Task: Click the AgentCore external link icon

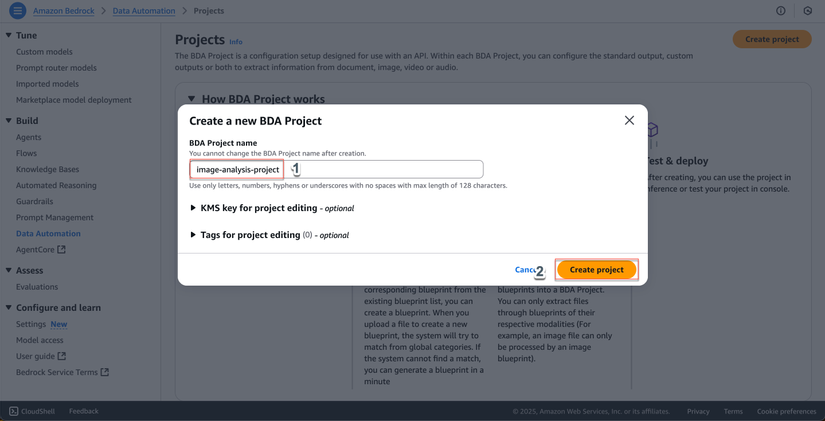Action: [62, 250]
